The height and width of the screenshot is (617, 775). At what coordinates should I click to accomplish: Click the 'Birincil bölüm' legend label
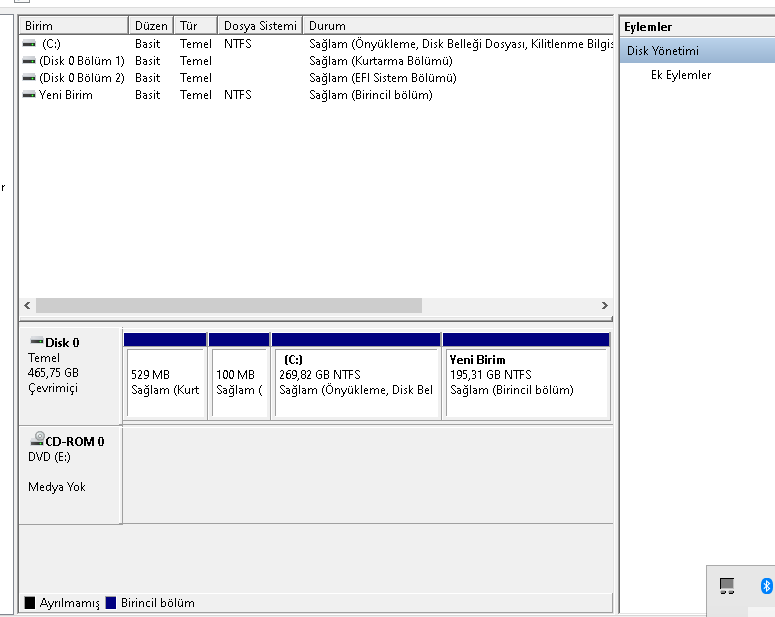point(158,603)
